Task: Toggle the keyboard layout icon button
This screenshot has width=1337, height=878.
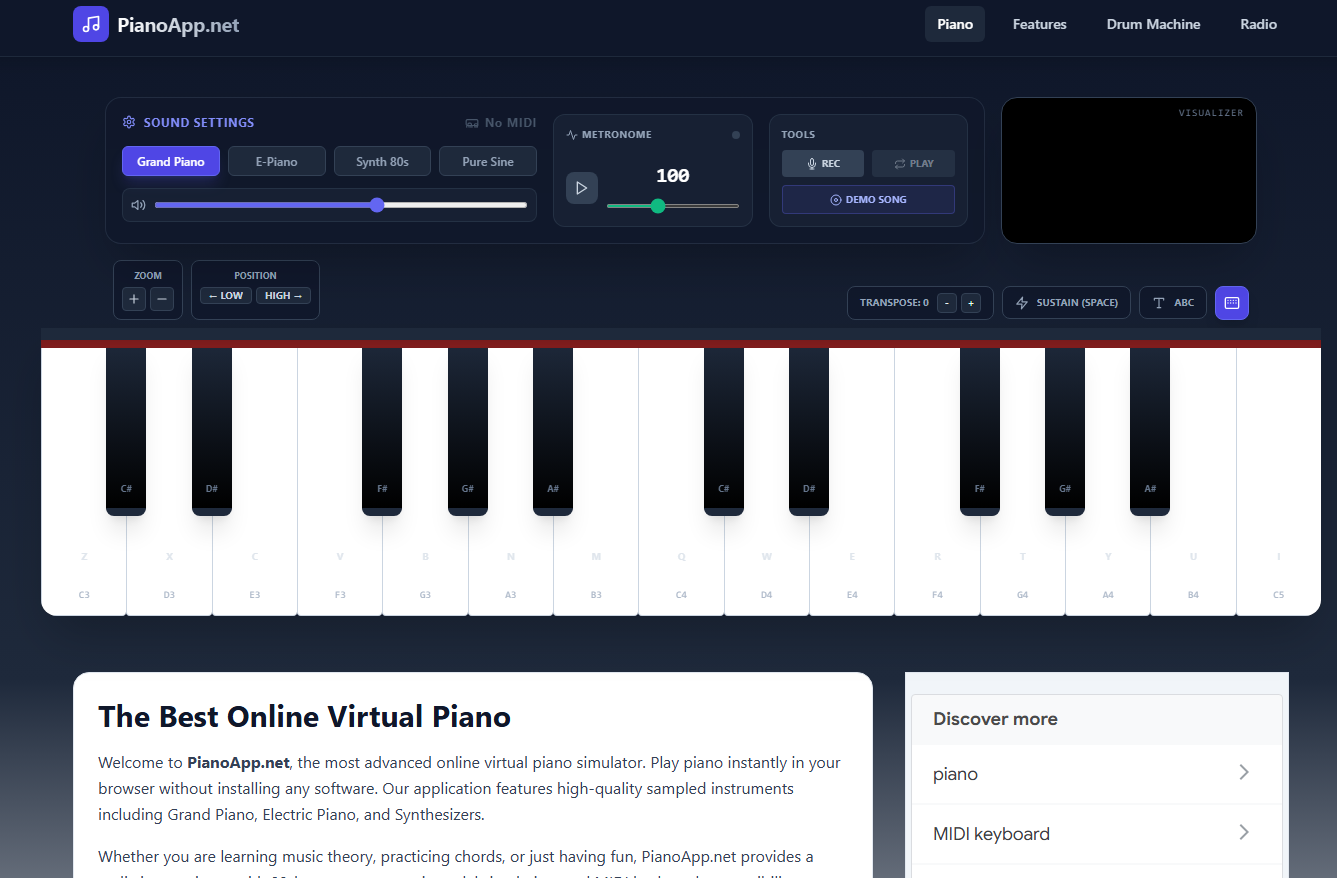Action: pyautogui.click(x=1231, y=303)
